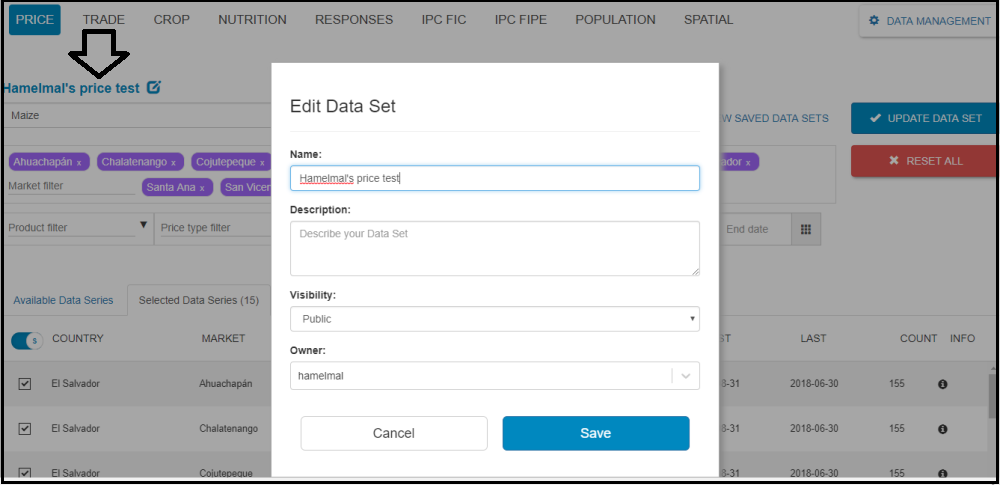This screenshot has width=1000, height=485.
Task: Click the red RESET ALL button
Action: pyautogui.click(x=923, y=161)
